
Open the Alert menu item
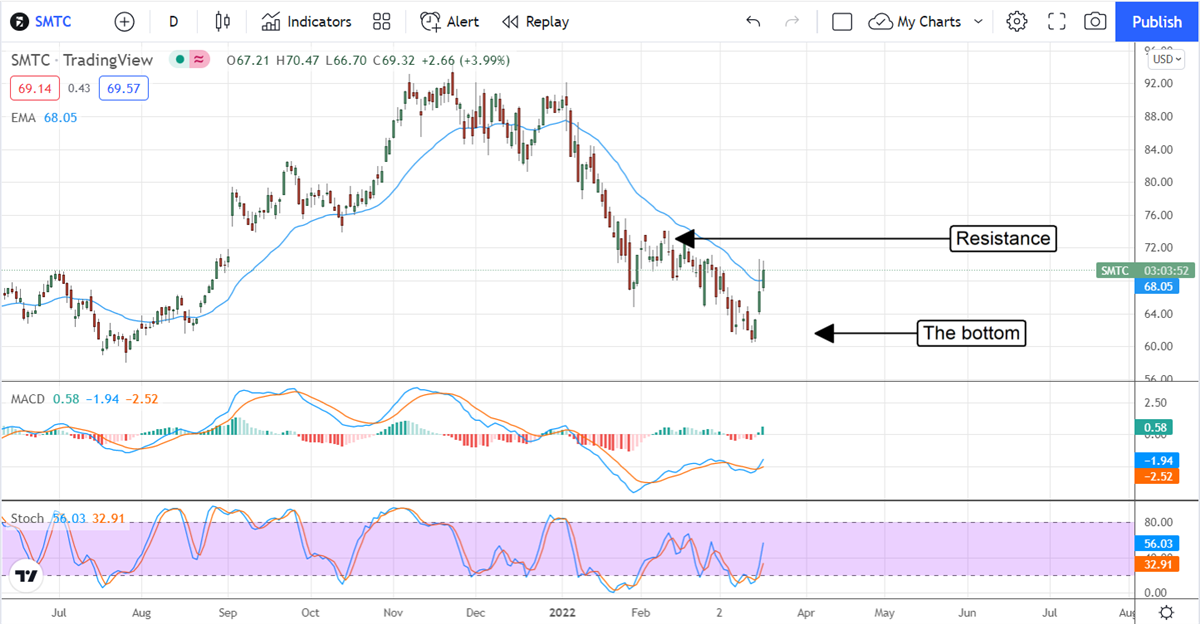450,21
